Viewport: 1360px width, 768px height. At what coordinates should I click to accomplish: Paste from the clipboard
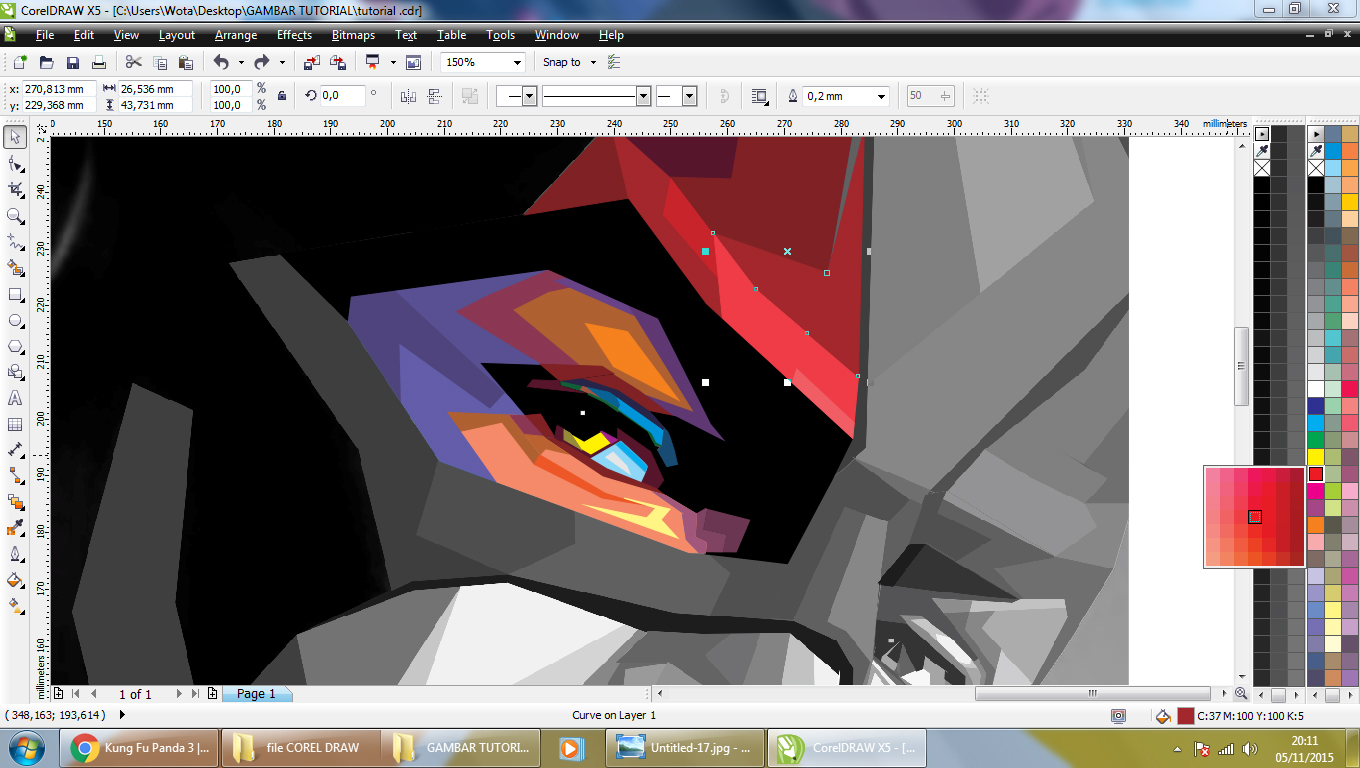coord(185,62)
